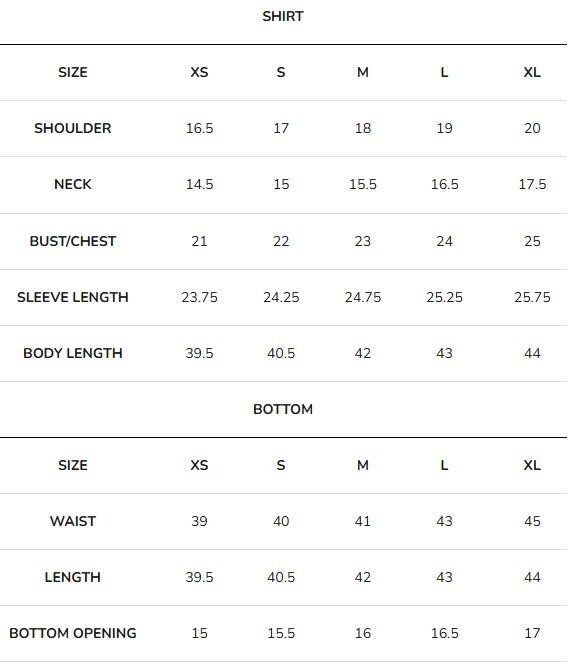The image size is (569, 666).
Task: Select shirt body length value 40.5
Action: click(281, 353)
